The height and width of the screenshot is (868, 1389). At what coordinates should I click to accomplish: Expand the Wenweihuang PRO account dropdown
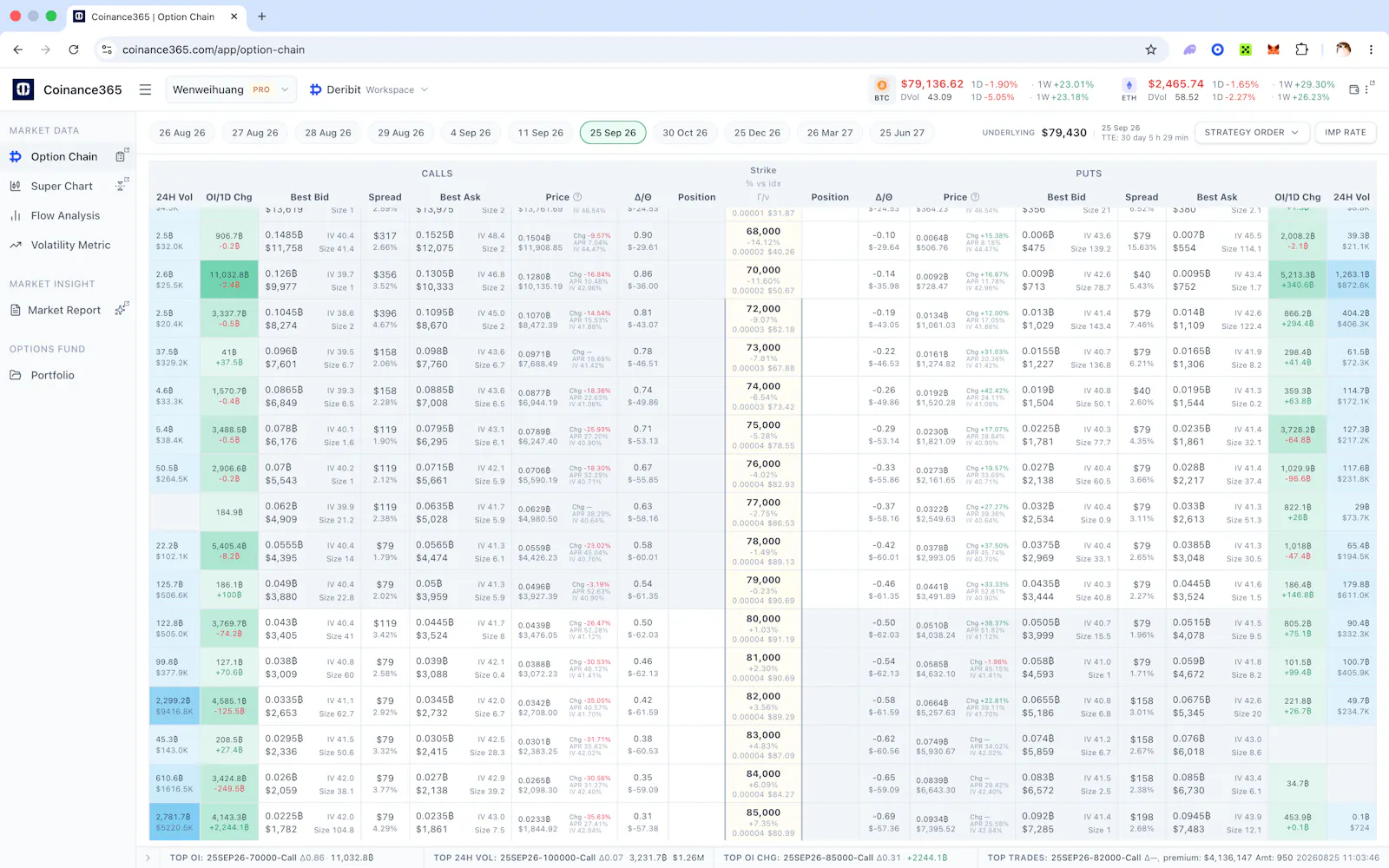230,89
